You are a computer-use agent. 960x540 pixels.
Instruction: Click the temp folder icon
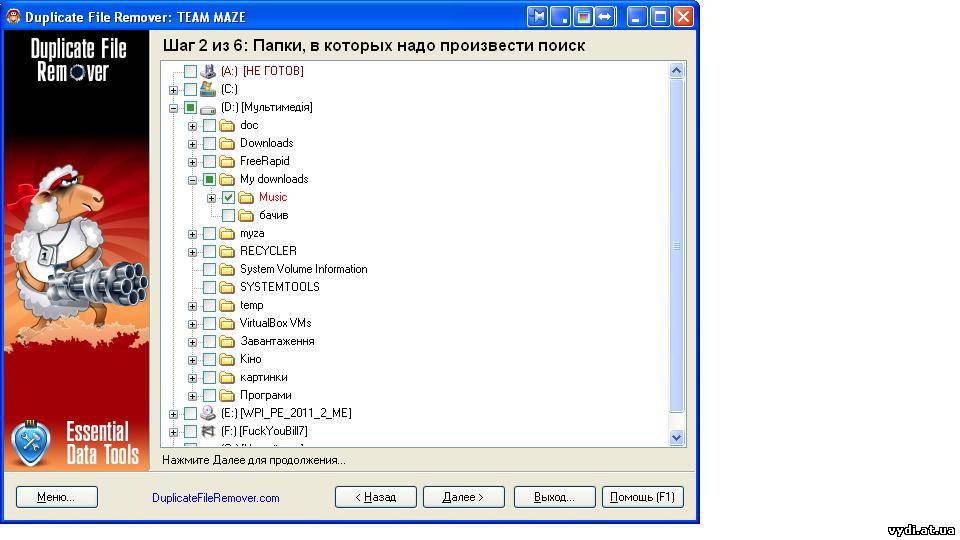point(227,306)
